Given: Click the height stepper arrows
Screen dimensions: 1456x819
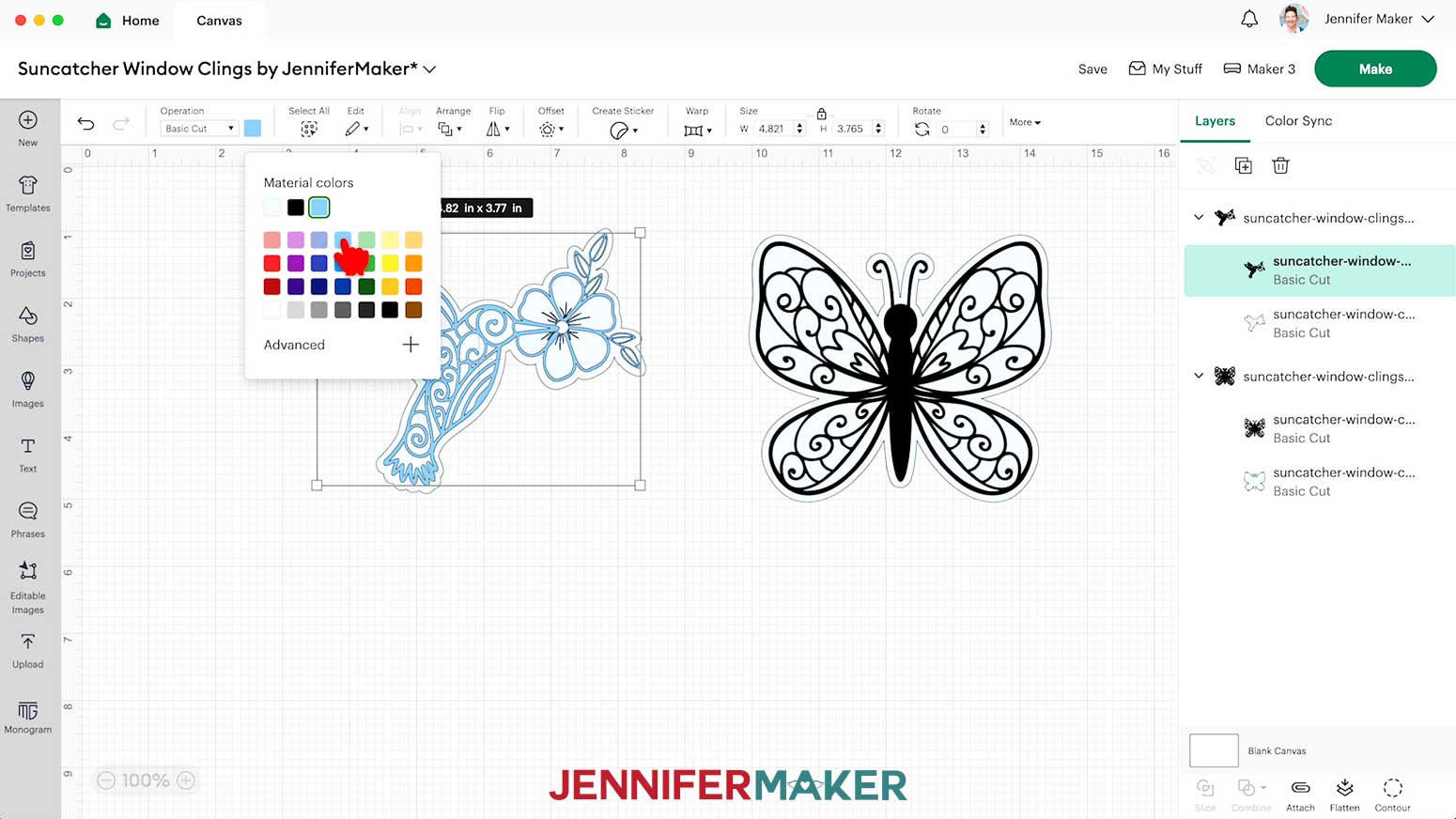Looking at the screenshot, I should coord(878,129).
